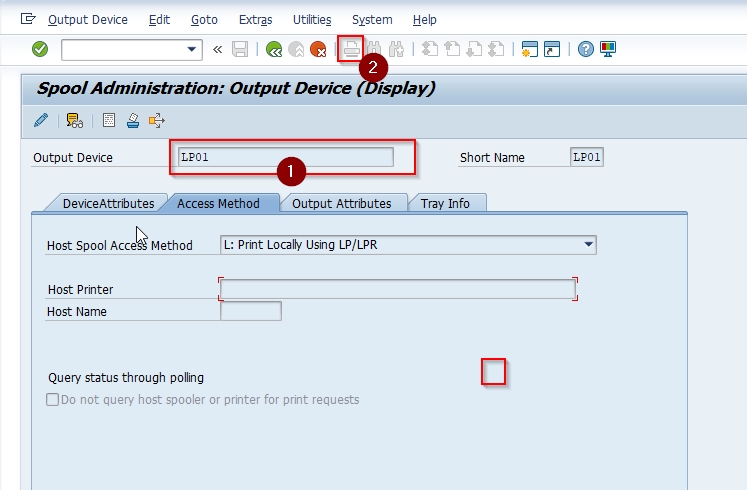Go to Next Page icon
This screenshot has width=747, height=490.
point(474,49)
